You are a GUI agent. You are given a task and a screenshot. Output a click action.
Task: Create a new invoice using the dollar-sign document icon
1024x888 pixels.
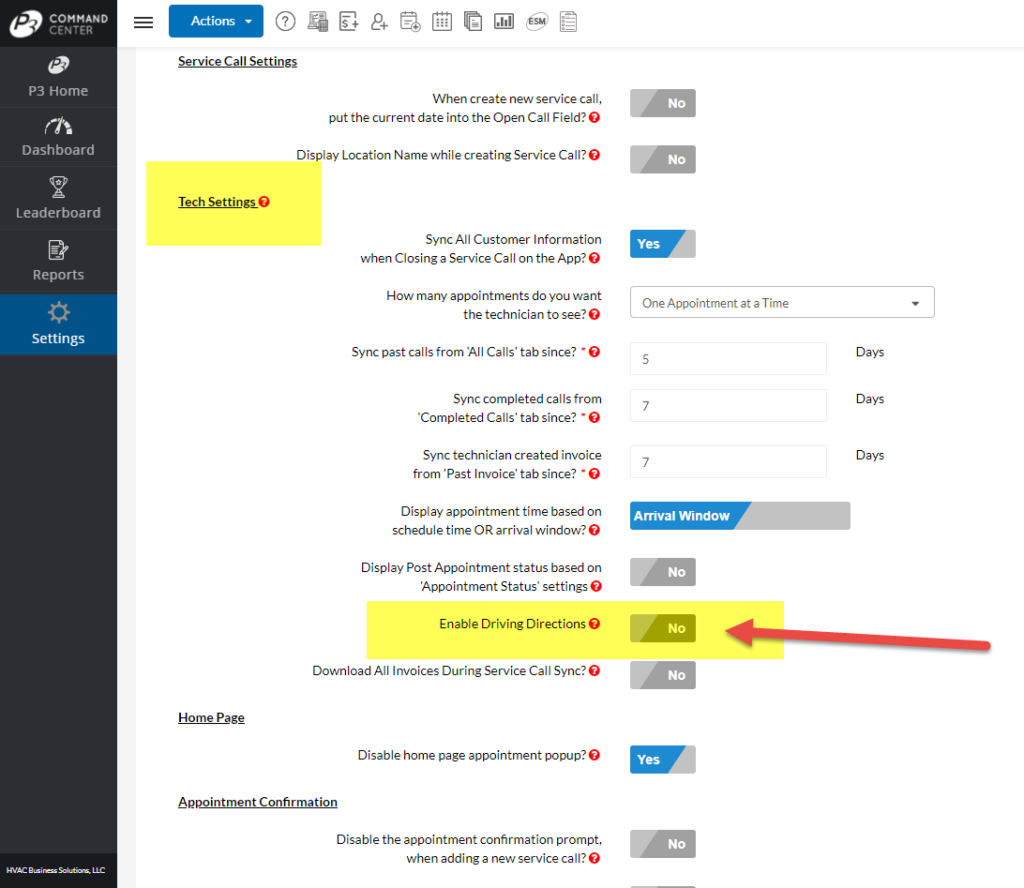349,21
